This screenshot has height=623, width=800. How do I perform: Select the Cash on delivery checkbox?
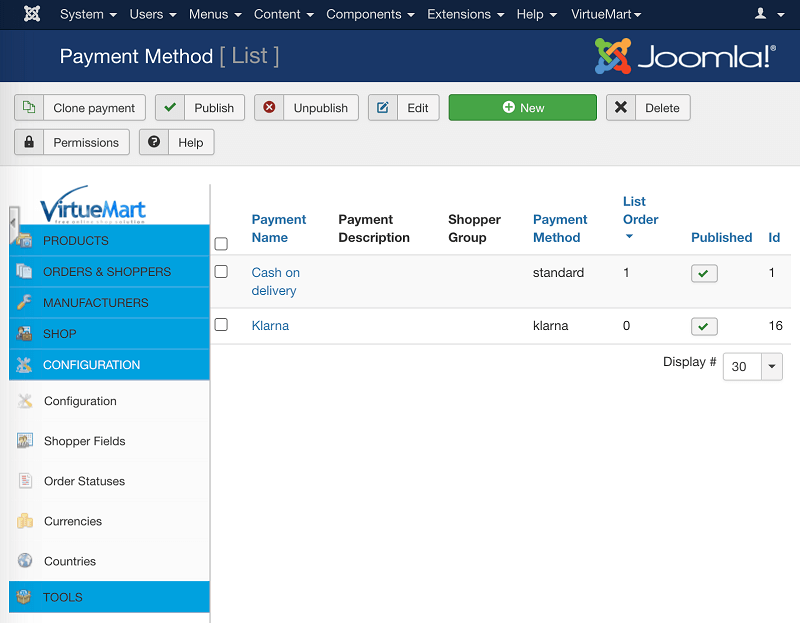[x=221, y=272]
